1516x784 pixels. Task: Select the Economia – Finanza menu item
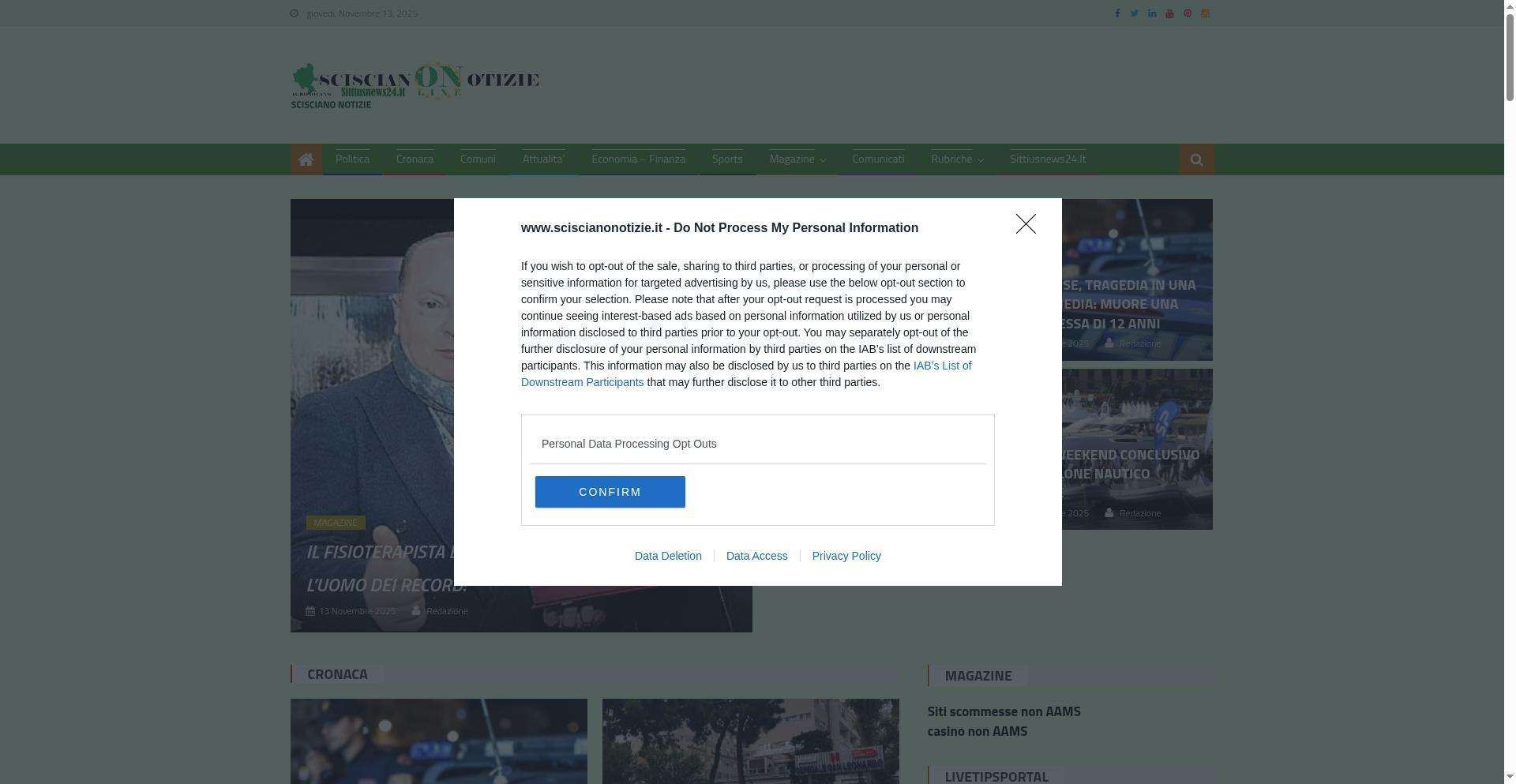point(638,159)
